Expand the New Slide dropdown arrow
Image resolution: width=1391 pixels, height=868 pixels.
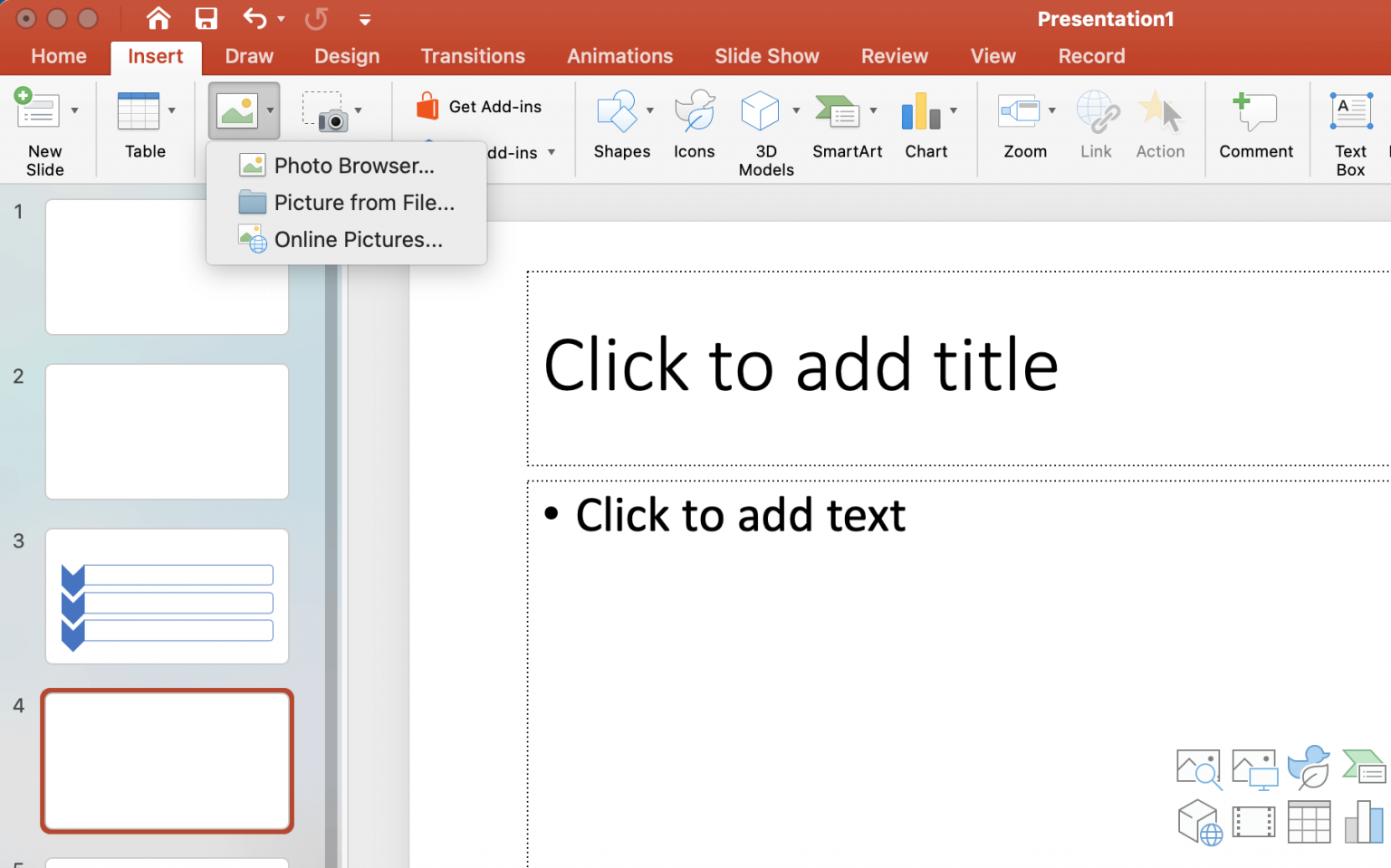pyautogui.click(x=75, y=109)
